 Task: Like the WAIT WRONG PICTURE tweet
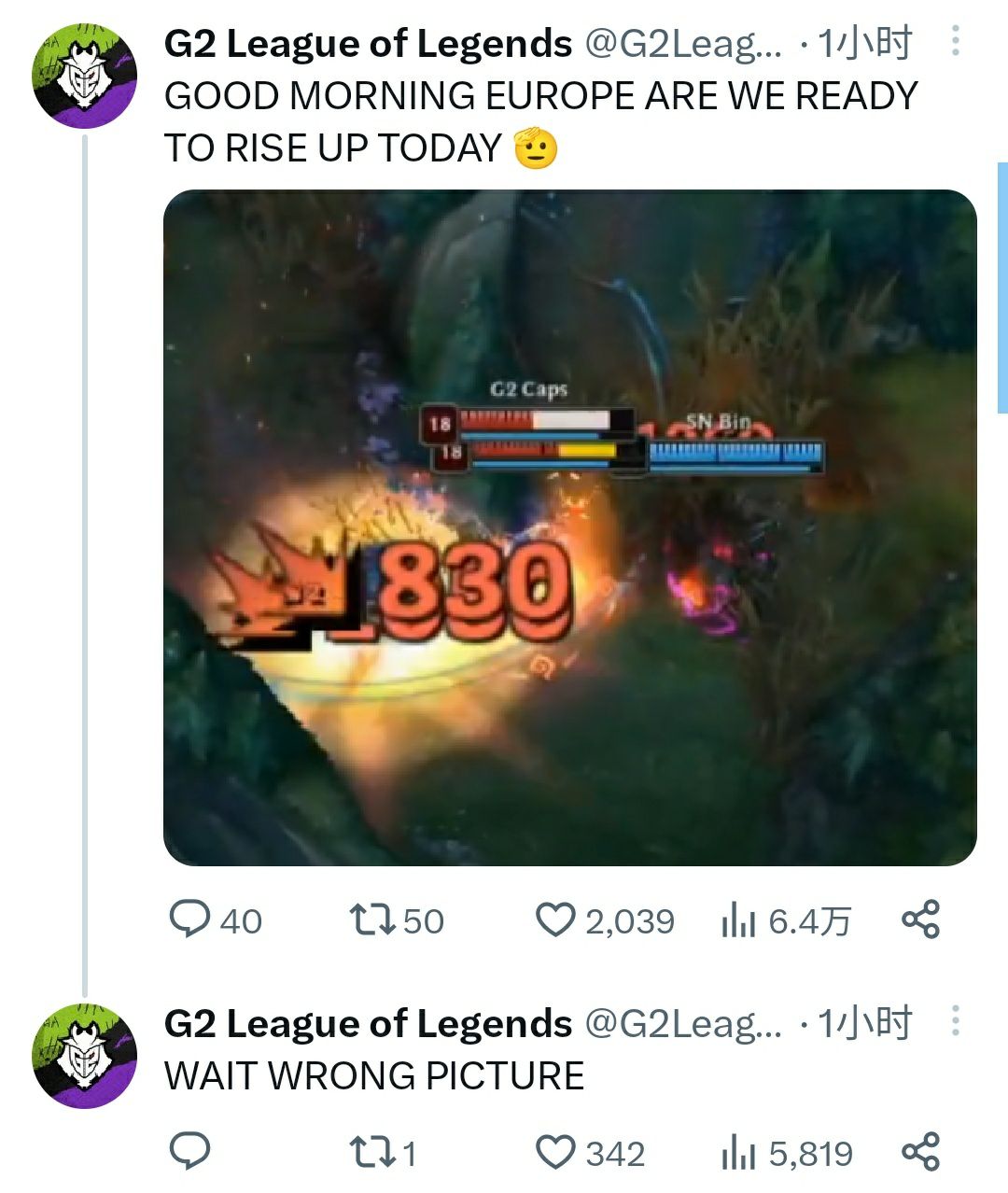(591, 1153)
